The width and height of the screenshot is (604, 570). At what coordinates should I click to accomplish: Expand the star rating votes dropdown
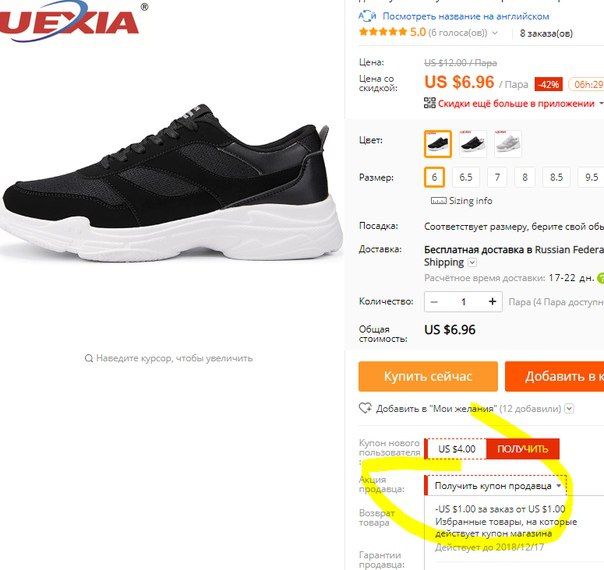coord(495,33)
